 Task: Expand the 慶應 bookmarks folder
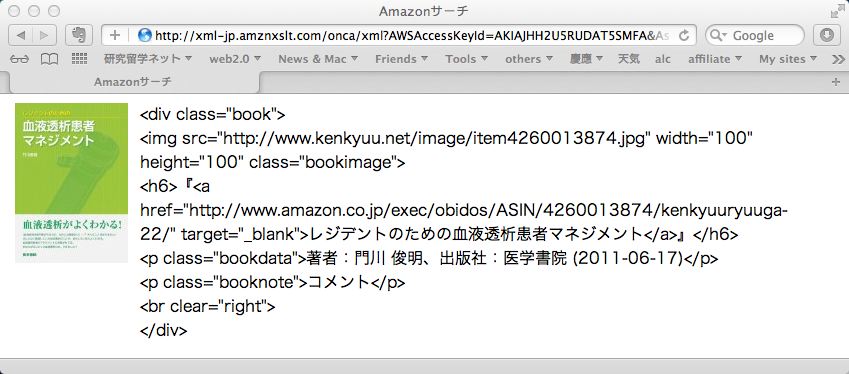[x=586, y=59]
